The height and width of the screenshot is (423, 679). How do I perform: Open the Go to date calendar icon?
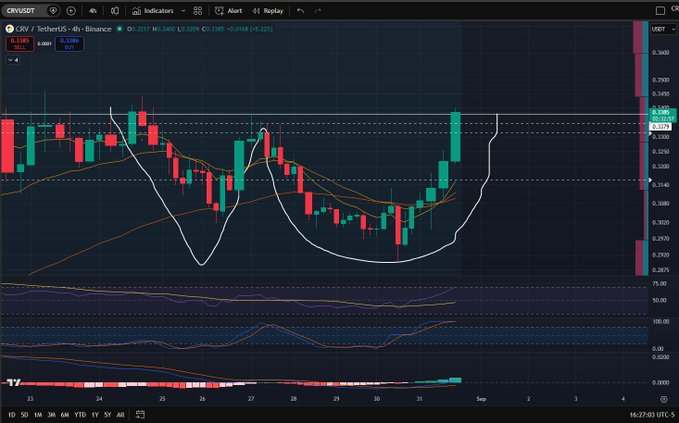click(x=140, y=415)
